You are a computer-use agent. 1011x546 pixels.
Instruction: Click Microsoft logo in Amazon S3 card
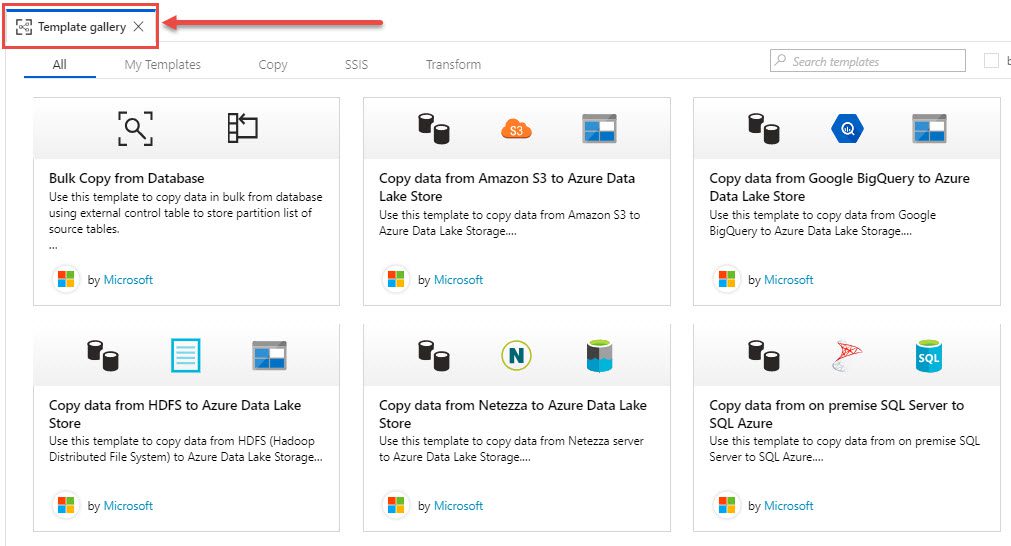(x=396, y=279)
